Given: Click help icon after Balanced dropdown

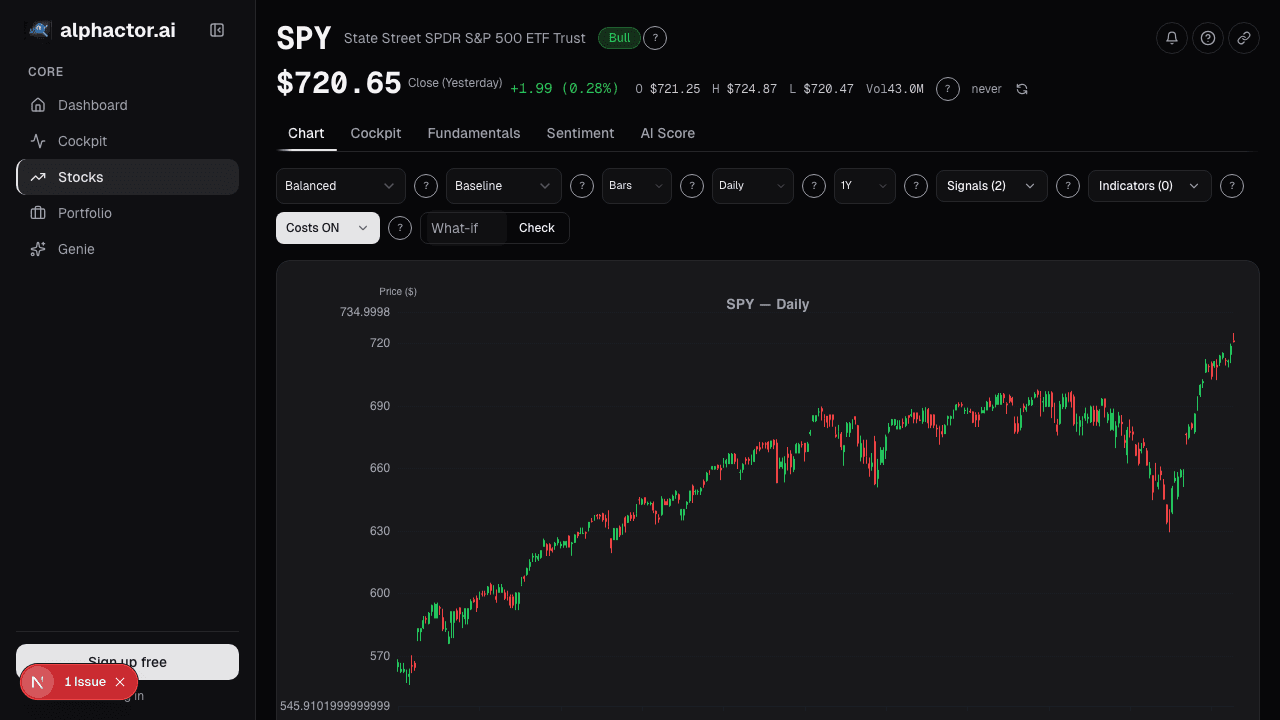Looking at the screenshot, I should pos(426,186).
